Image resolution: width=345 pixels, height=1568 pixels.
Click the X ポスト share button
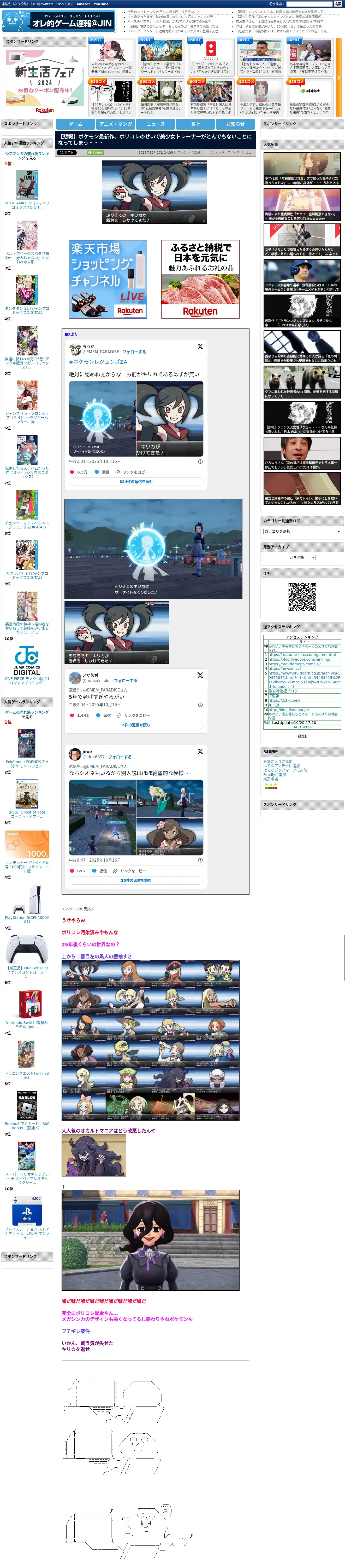pyautogui.click(x=67, y=153)
